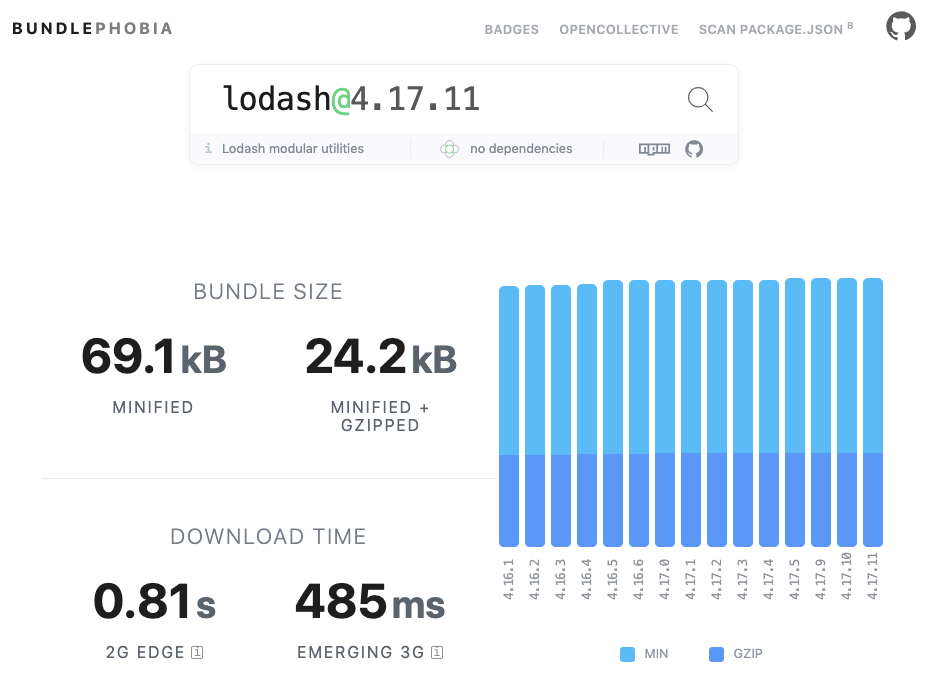This screenshot has height=690, width=938.
Task: Select the 4.16.3 version bar
Action: (x=561, y=416)
